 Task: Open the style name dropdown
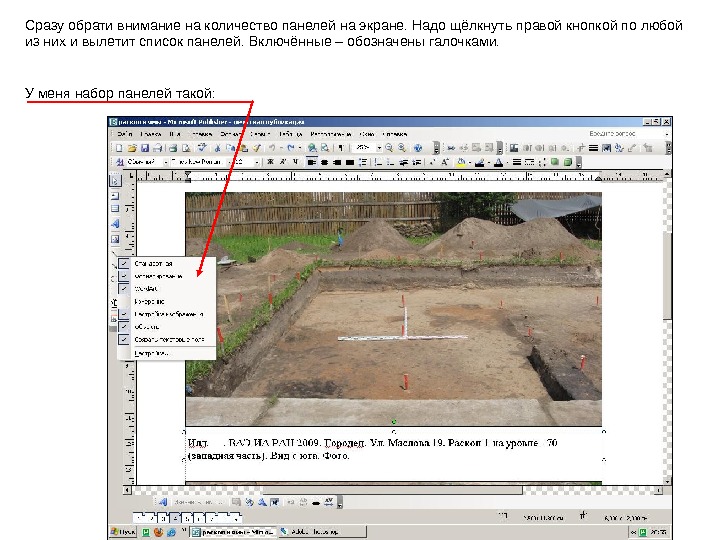165,162
